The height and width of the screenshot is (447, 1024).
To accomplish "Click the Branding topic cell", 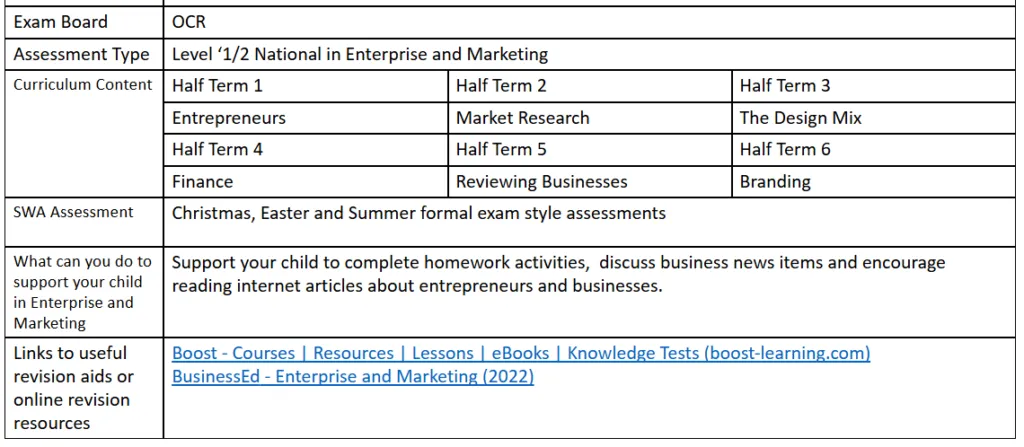I will click(x=775, y=182).
